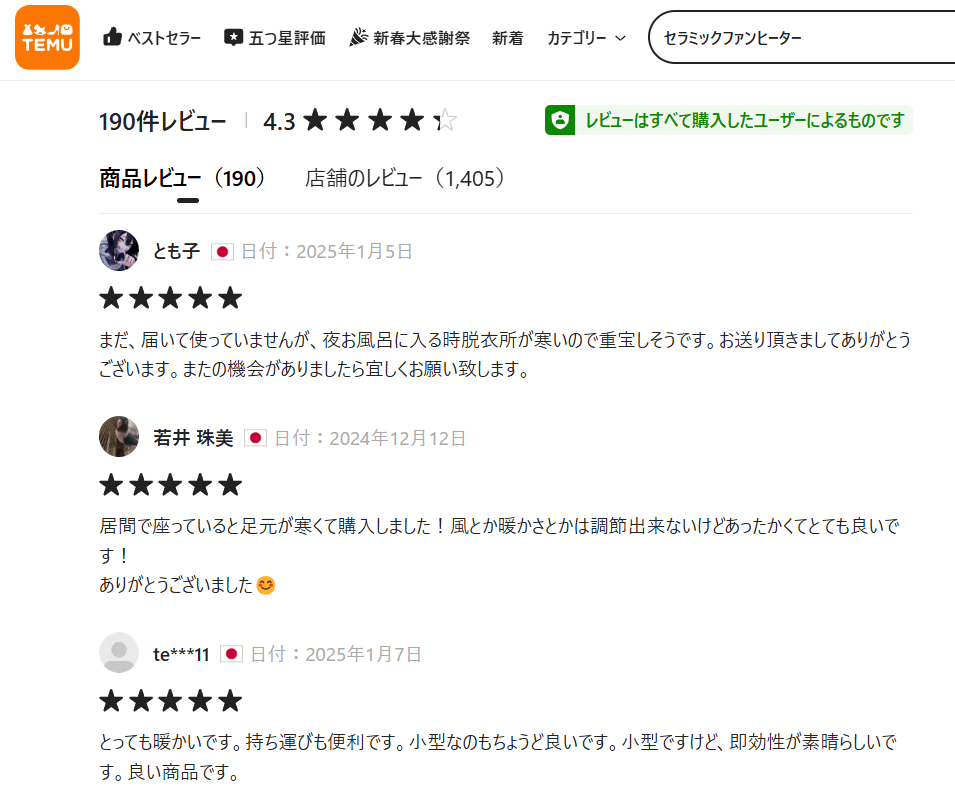
Task: Click the five-star rating speech bubble icon
Action: (233, 38)
